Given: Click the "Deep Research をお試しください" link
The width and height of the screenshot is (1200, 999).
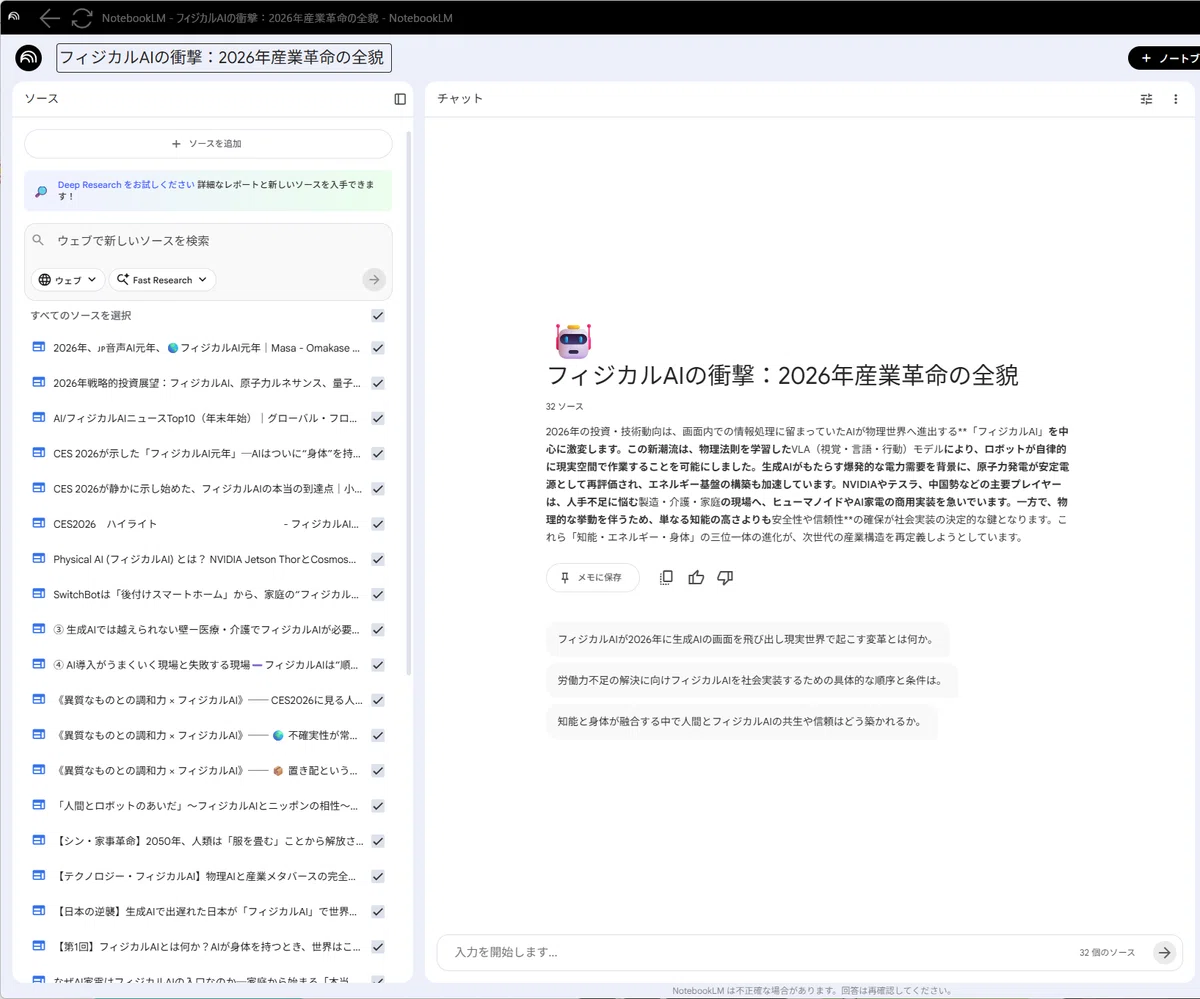Looking at the screenshot, I should [x=126, y=185].
